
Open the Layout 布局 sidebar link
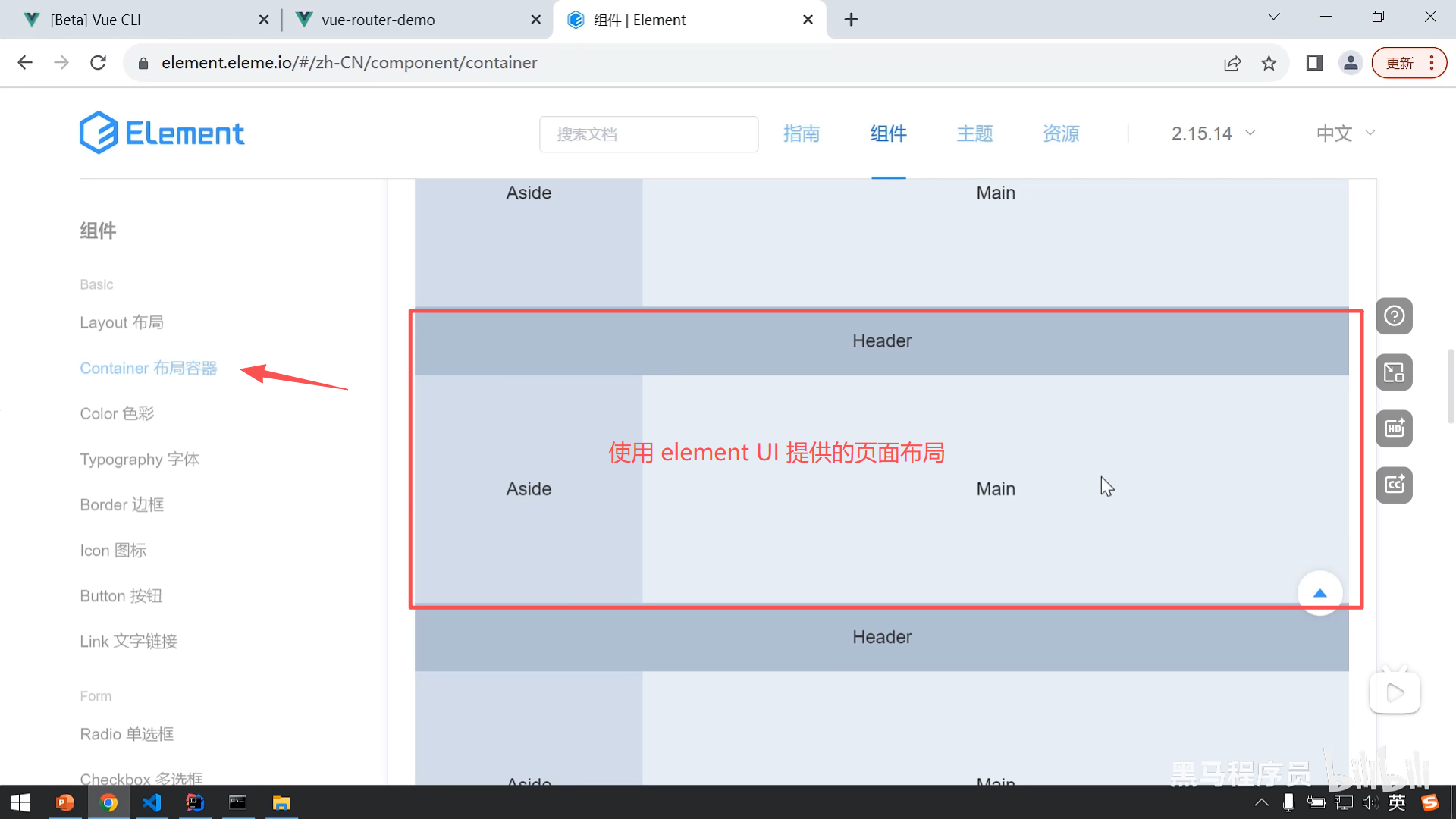tap(121, 322)
